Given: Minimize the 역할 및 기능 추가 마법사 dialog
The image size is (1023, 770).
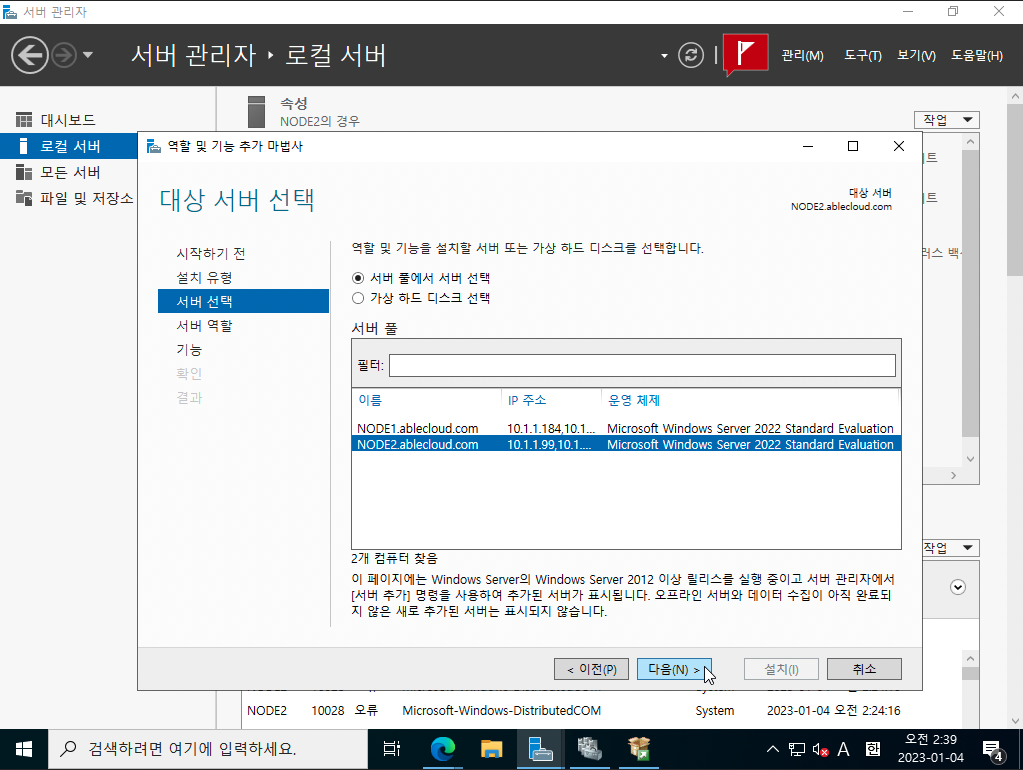Looking at the screenshot, I should [808, 146].
